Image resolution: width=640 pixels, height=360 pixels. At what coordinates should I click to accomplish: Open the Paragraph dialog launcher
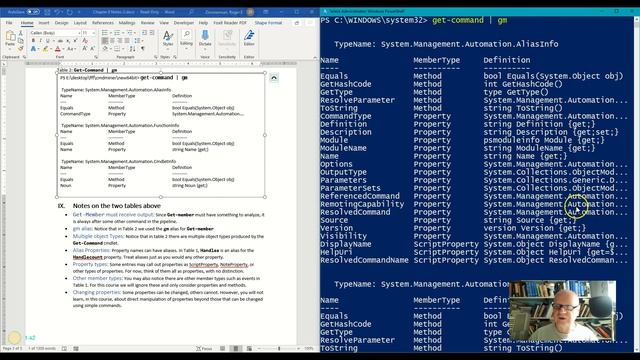point(156,57)
